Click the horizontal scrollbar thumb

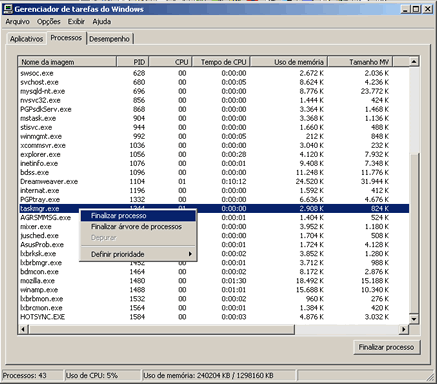coord(162,329)
